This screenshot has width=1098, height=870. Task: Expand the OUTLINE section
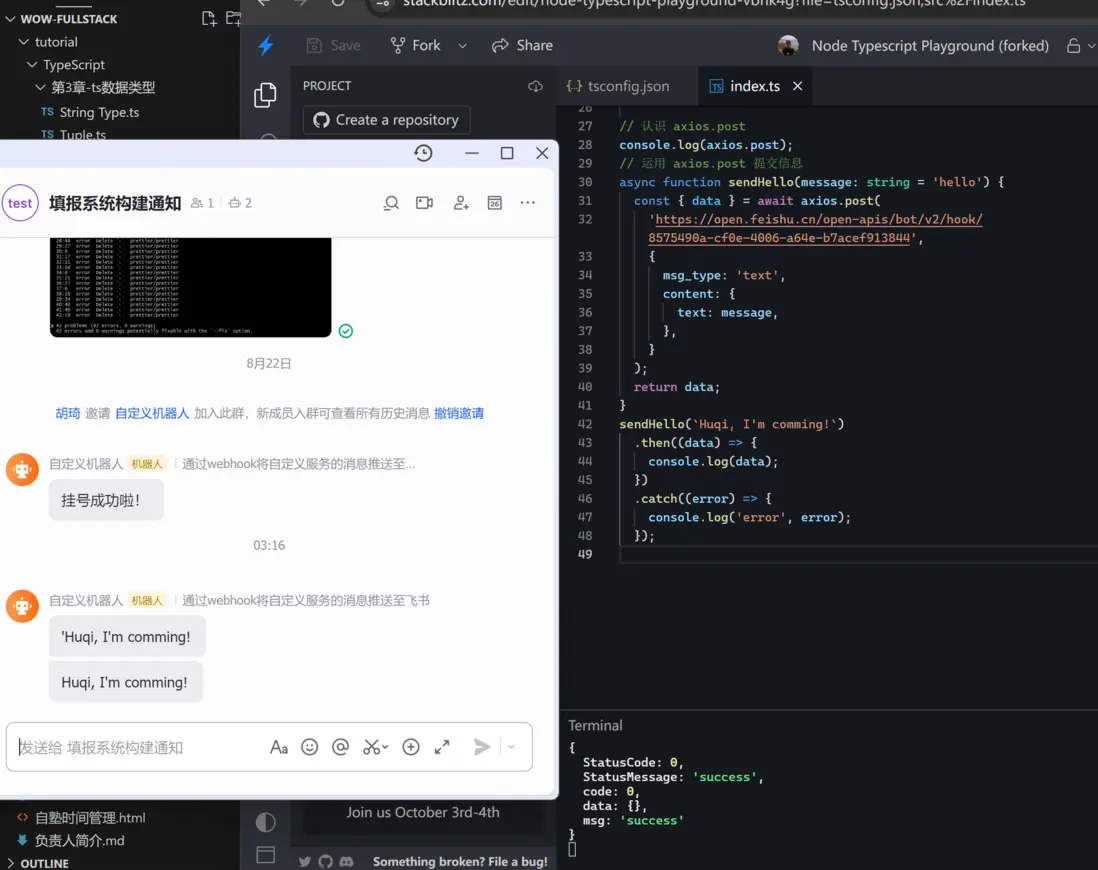pyautogui.click(x=44, y=863)
